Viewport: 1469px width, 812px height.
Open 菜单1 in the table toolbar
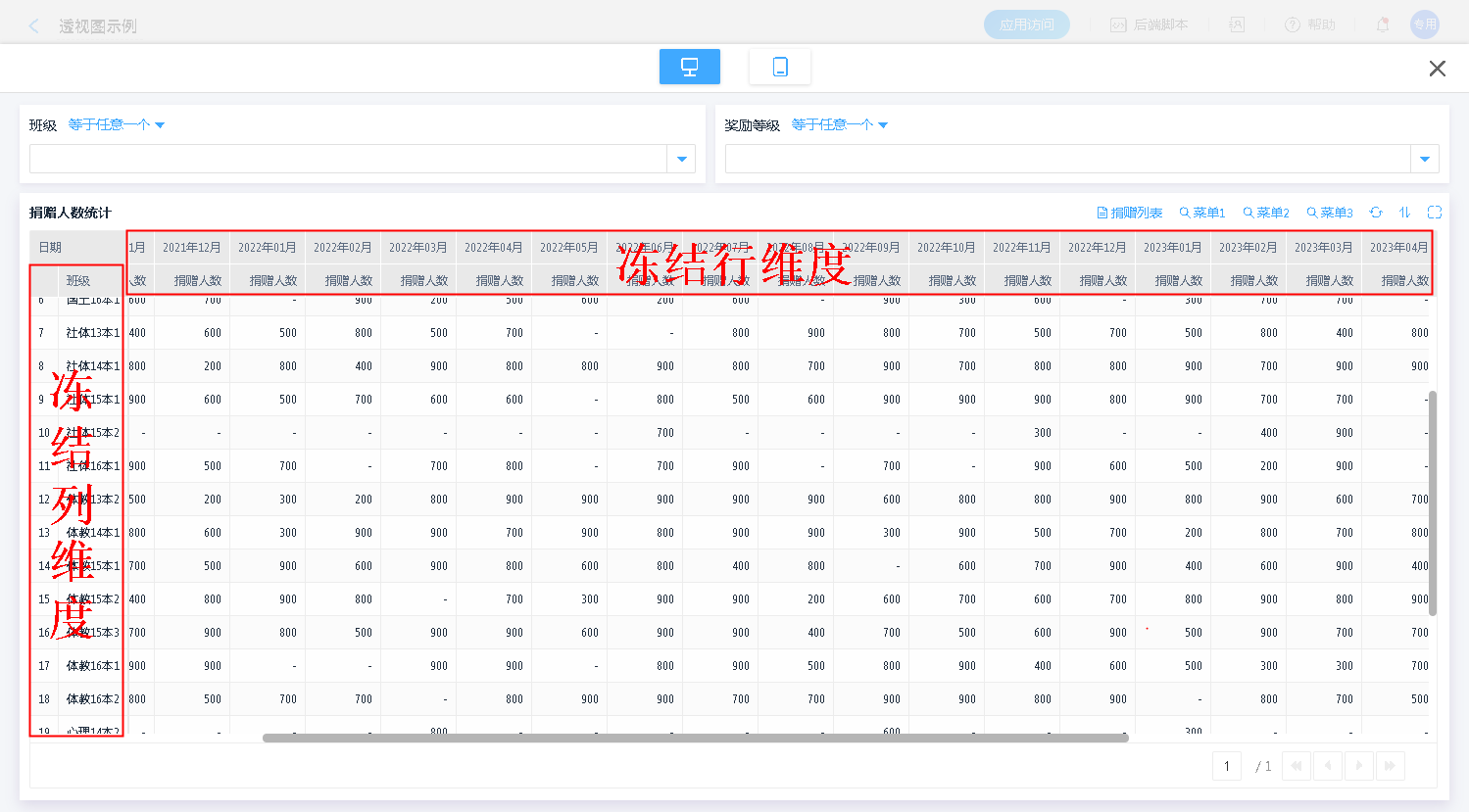pos(1202,213)
